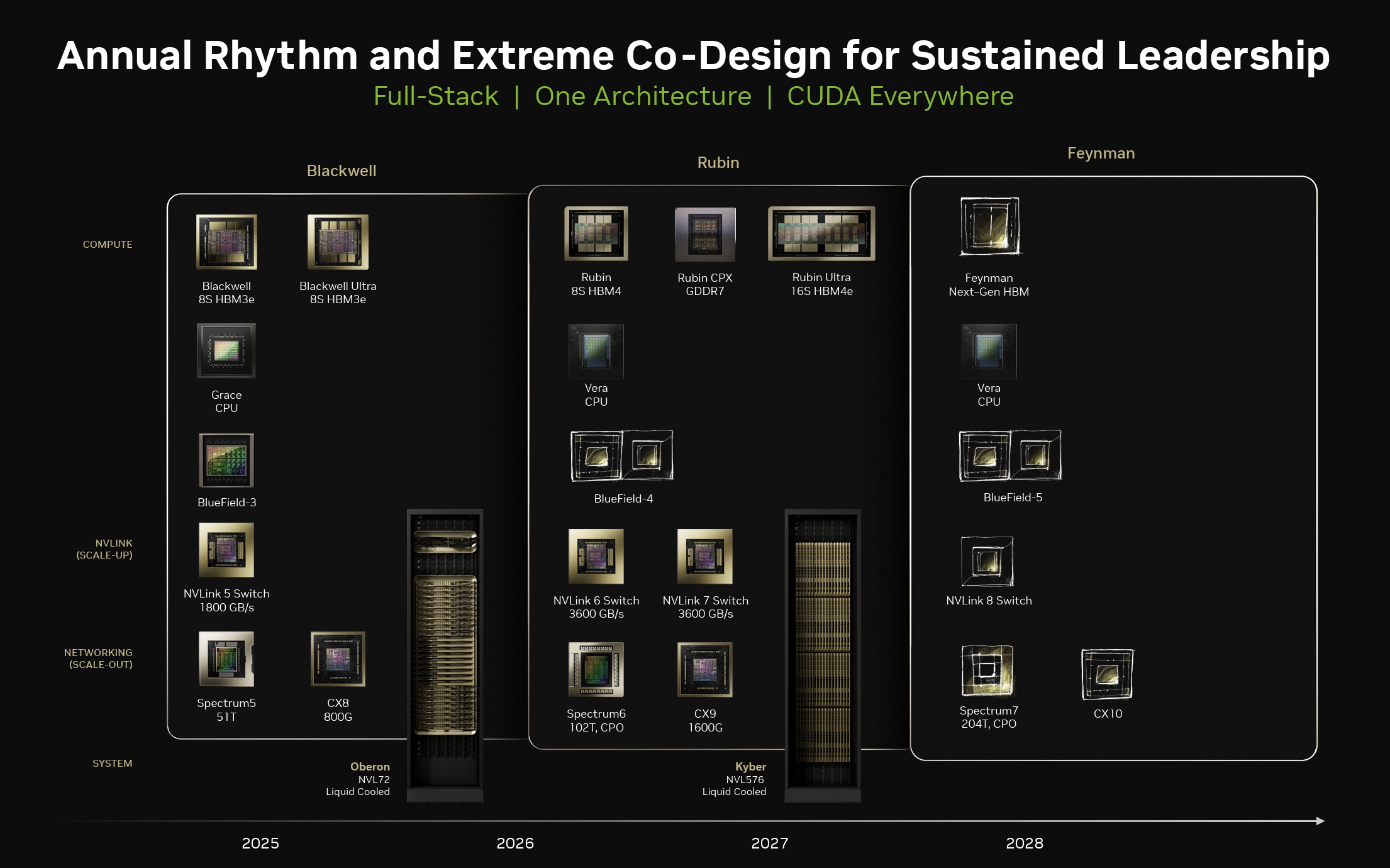Click the NVLINK (SCALE-UP) row label
The height and width of the screenshot is (868, 1390).
[x=104, y=548]
